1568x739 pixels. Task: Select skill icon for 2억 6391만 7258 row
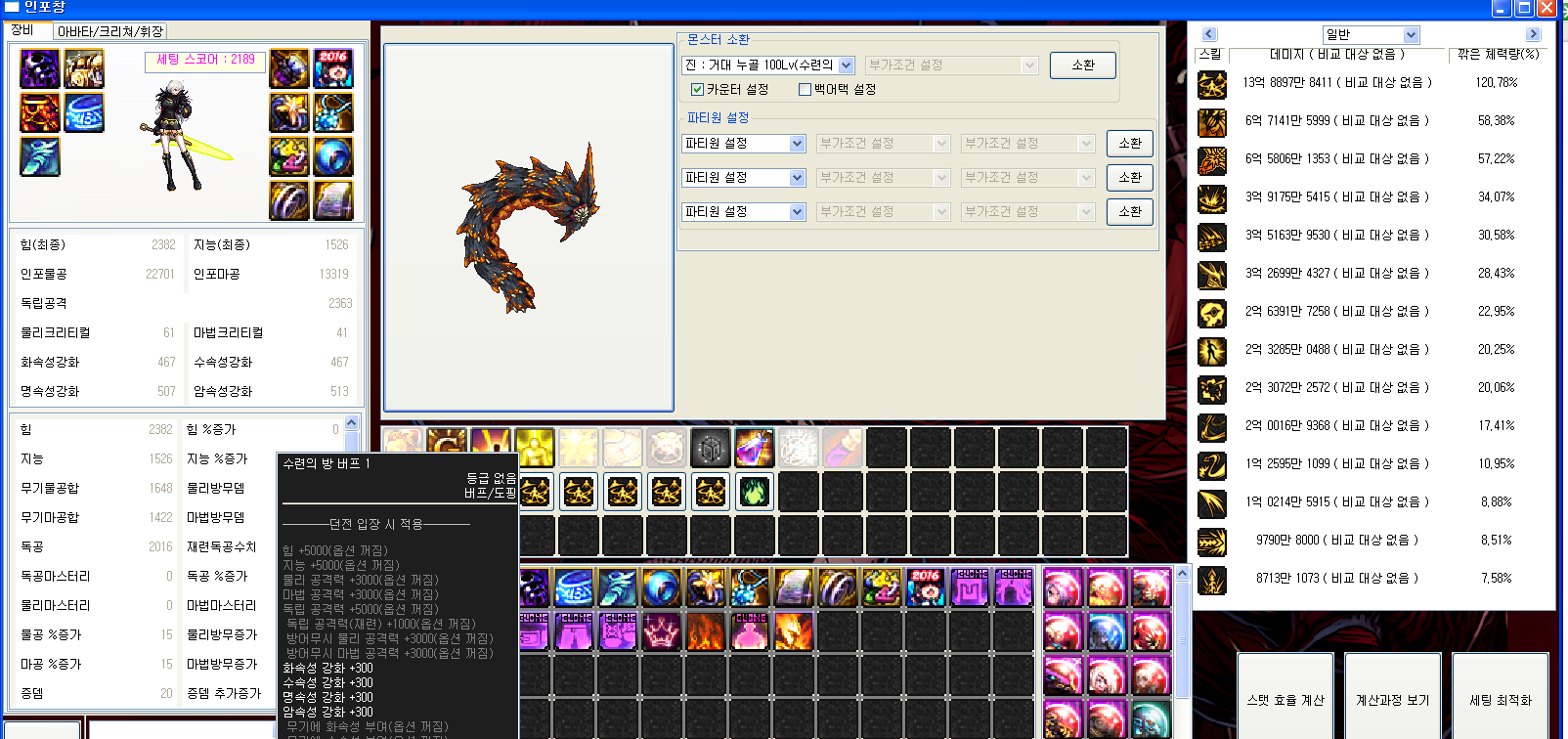click(x=1212, y=314)
